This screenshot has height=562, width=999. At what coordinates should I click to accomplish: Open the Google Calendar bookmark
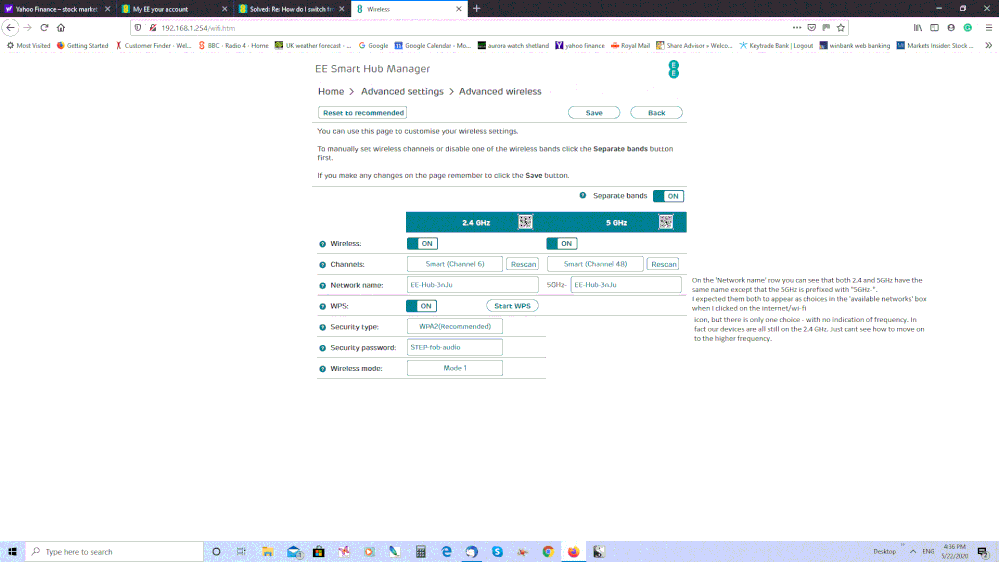coord(433,45)
